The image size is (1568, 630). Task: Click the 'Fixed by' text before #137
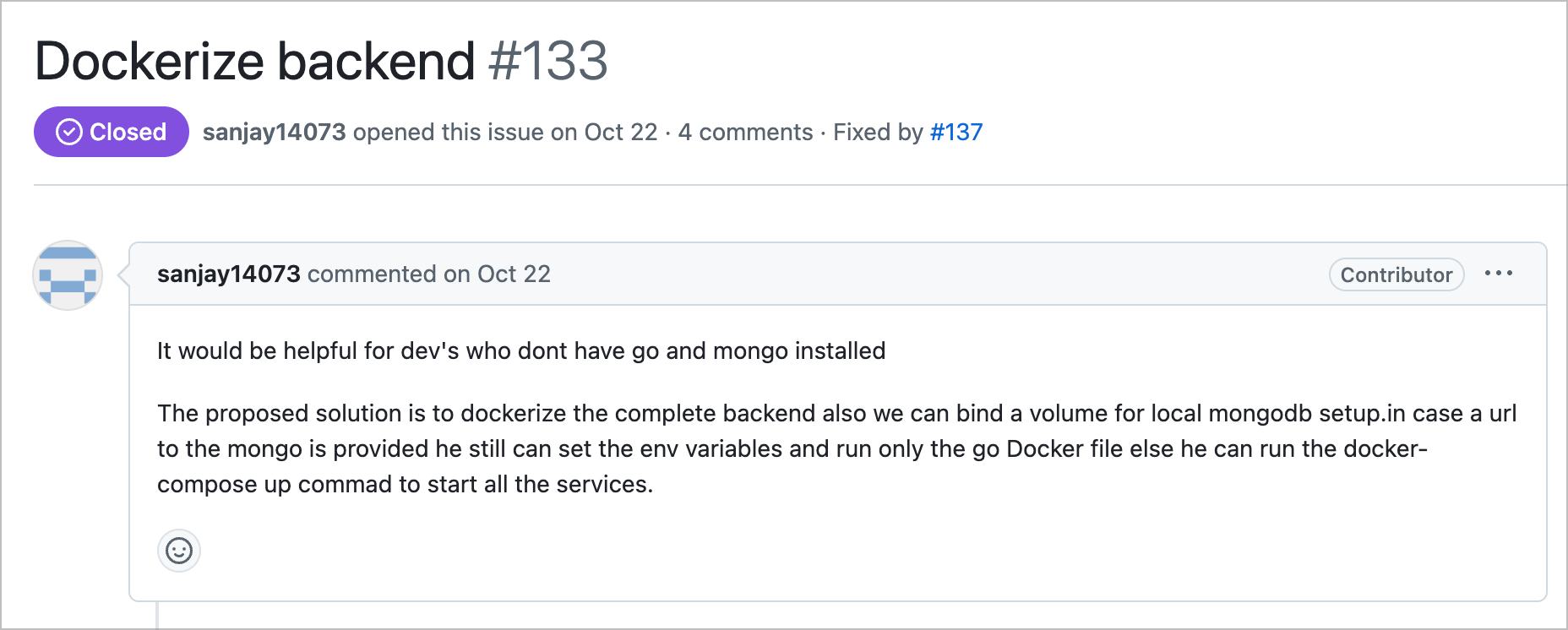click(878, 132)
